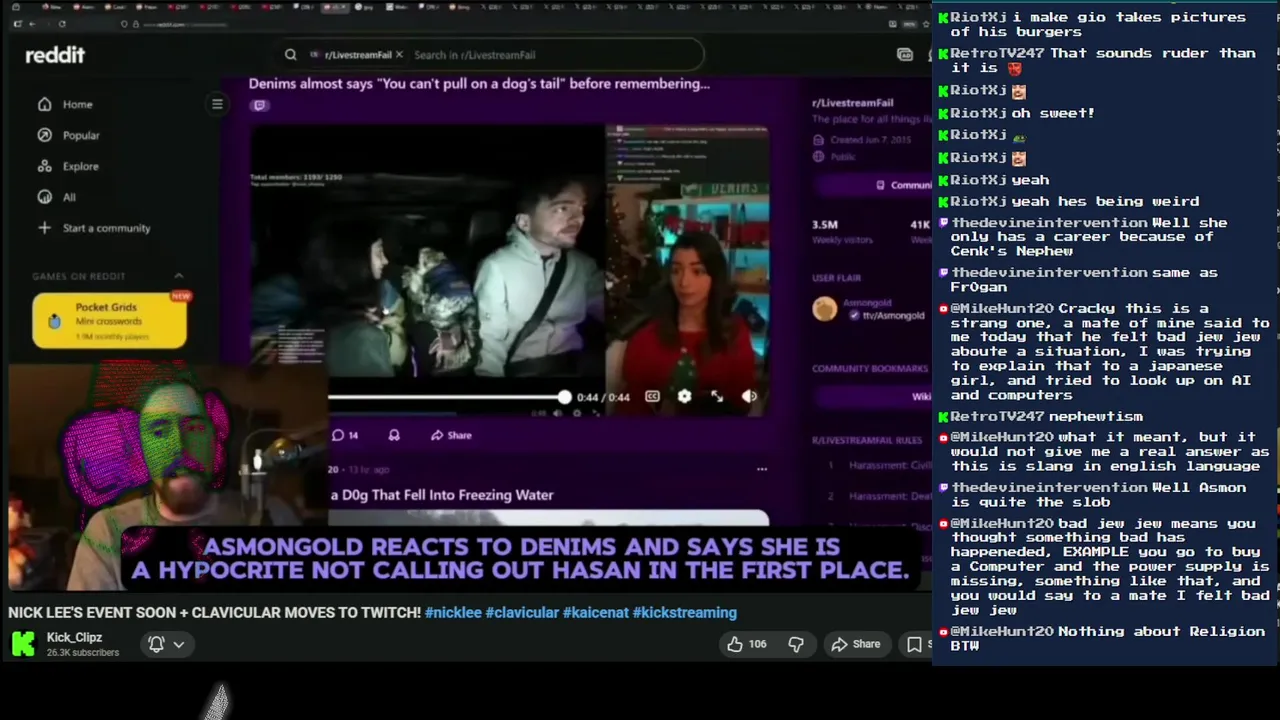Screen dimensions: 1280x720
Task: Open reddit video settings gear
Action: tap(684, 397)
